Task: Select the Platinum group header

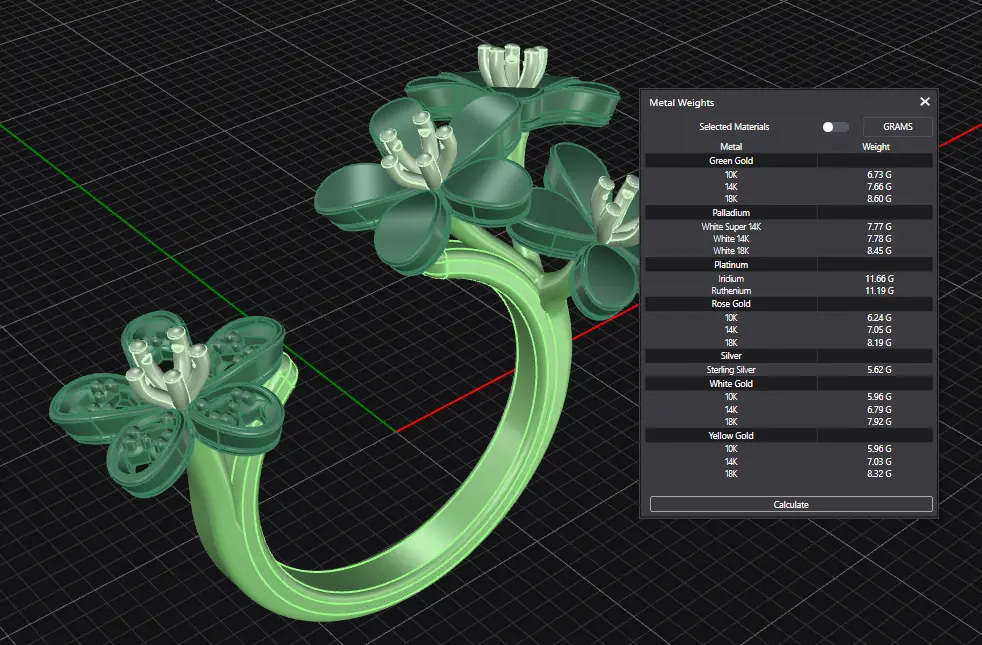Action: coord(731,265)
